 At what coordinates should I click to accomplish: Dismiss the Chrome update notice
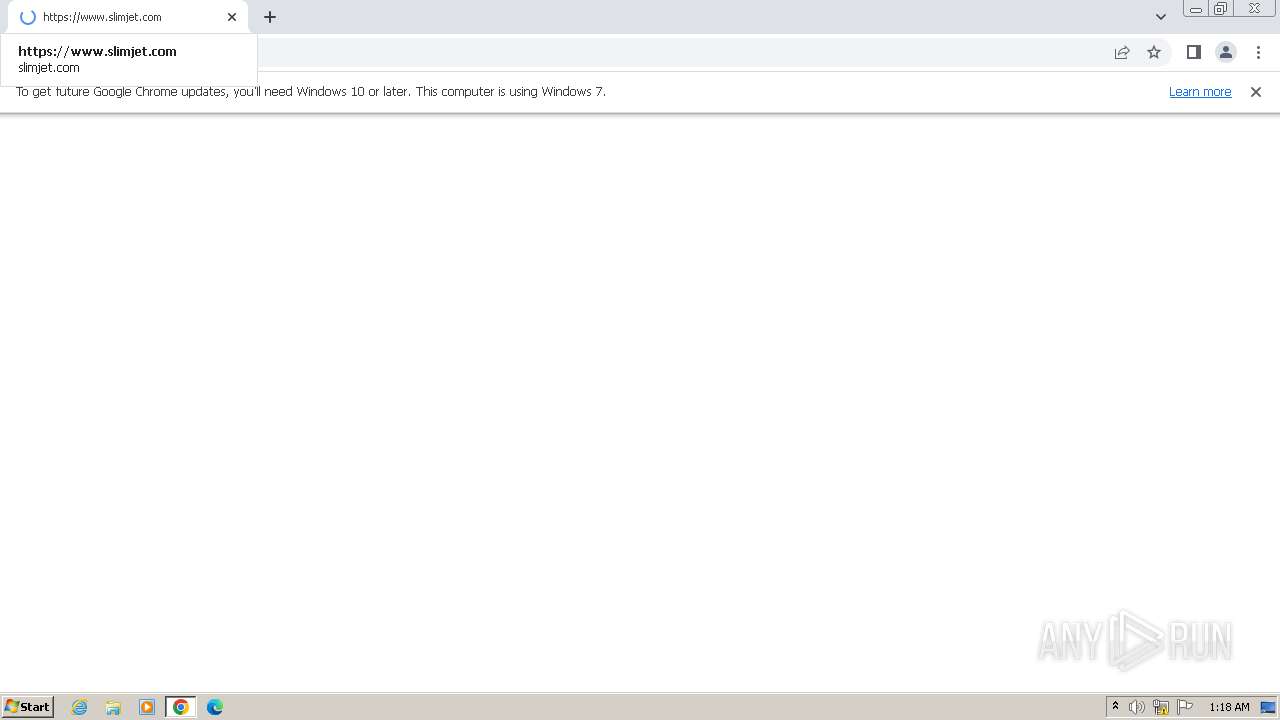pyautogui.click(x=1256, y=92)
